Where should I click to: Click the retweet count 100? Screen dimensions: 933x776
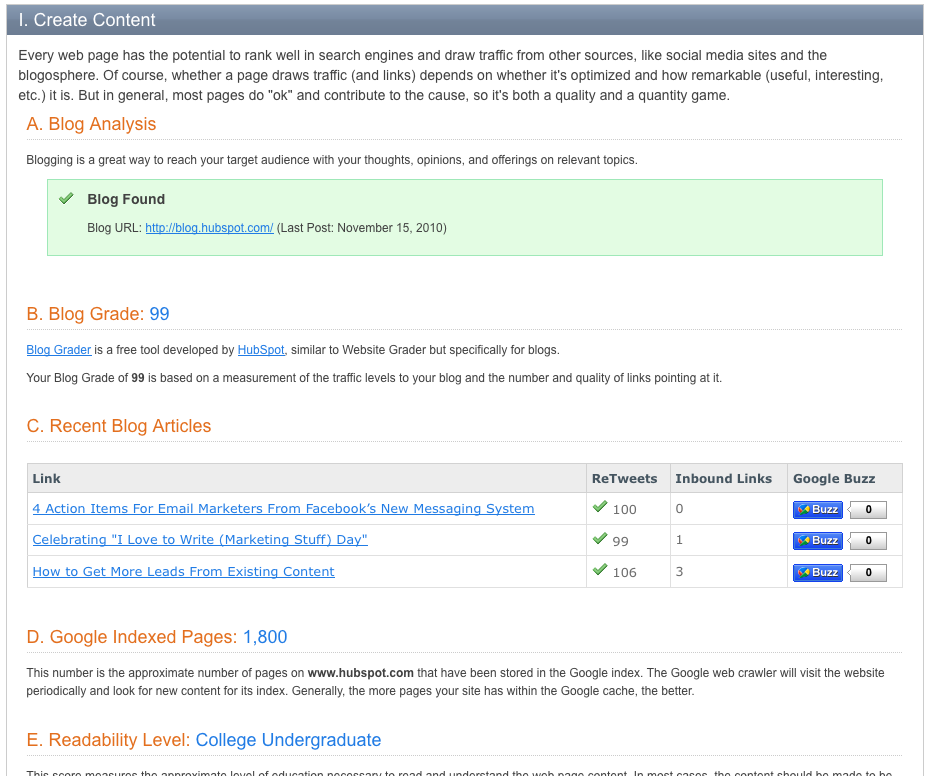tap(625, 510)
